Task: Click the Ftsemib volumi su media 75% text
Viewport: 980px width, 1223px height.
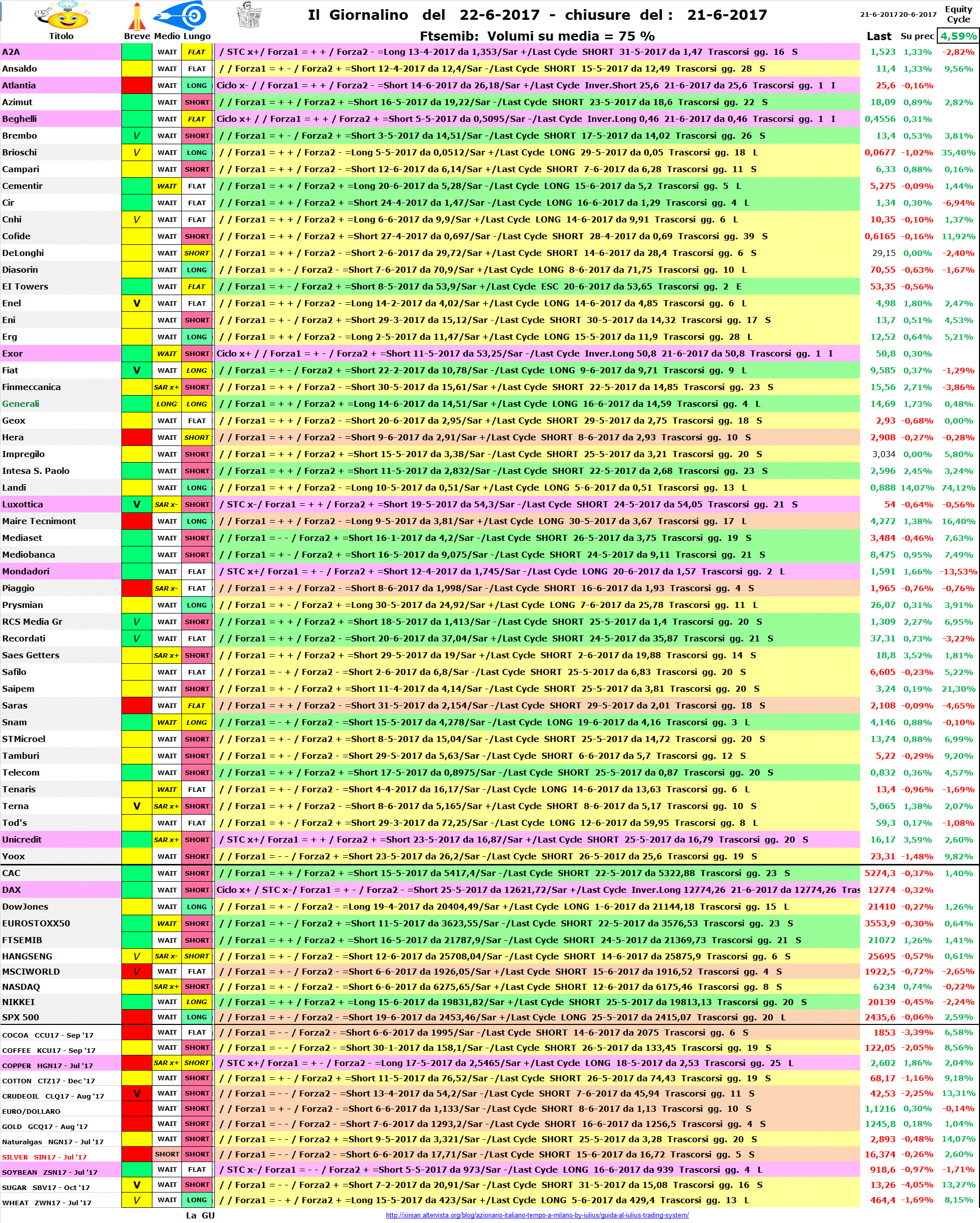Action: click(x=537, y=36)
